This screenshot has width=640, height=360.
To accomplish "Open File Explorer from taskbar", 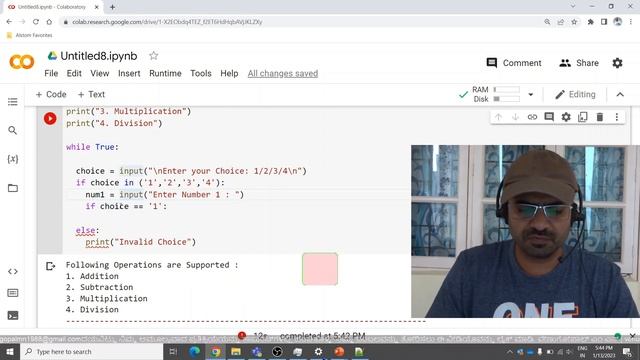I will tap(236, 351).
